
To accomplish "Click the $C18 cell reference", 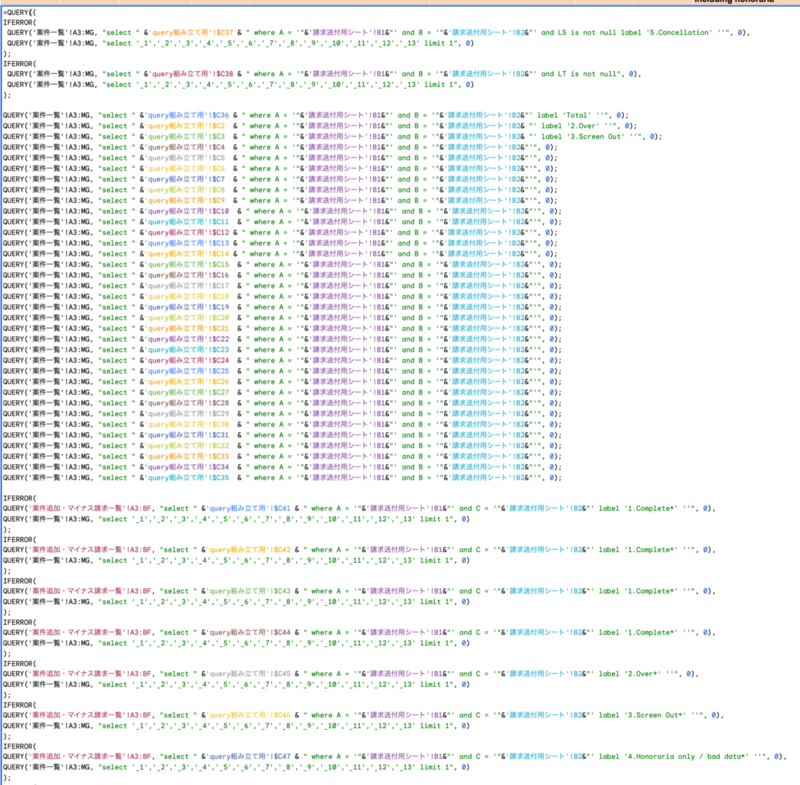I will coord(218,296).
